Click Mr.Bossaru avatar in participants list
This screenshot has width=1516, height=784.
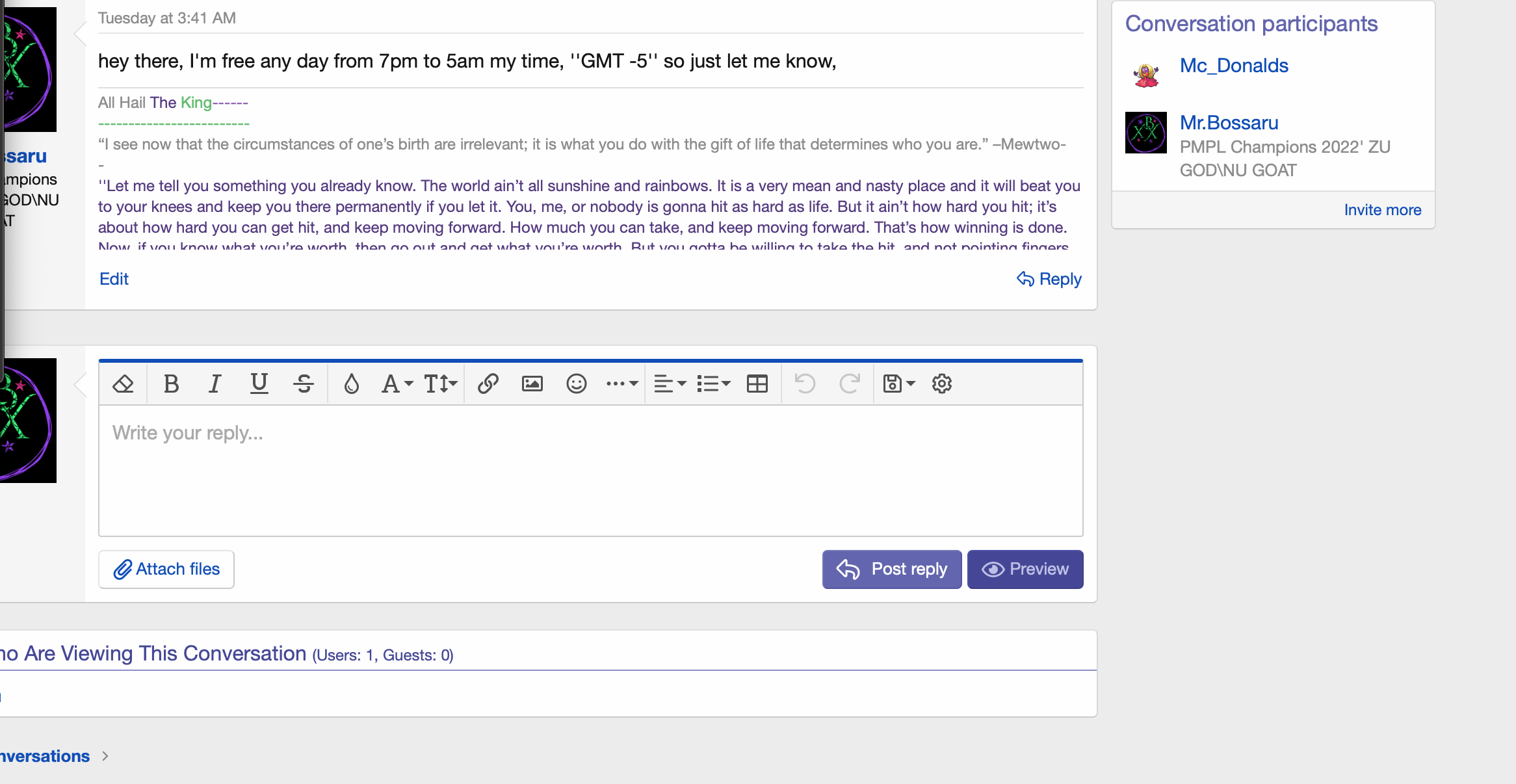[1146, 133]
